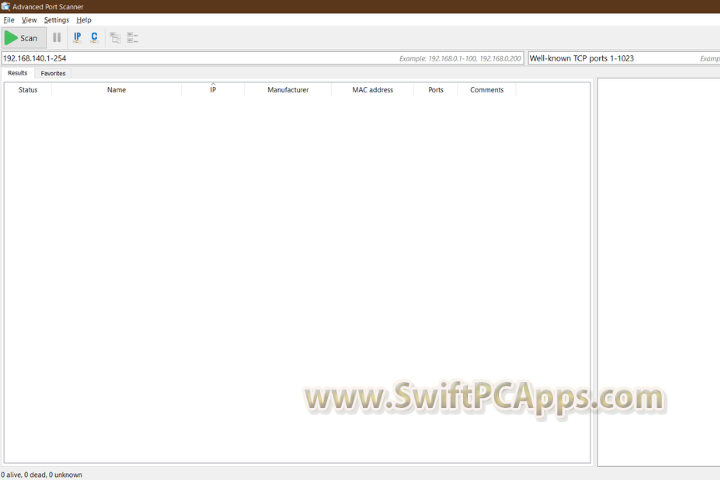The height and width of the screenshot is (480, 720).
Task: Click the green play arrow icon
Action: 11,38
